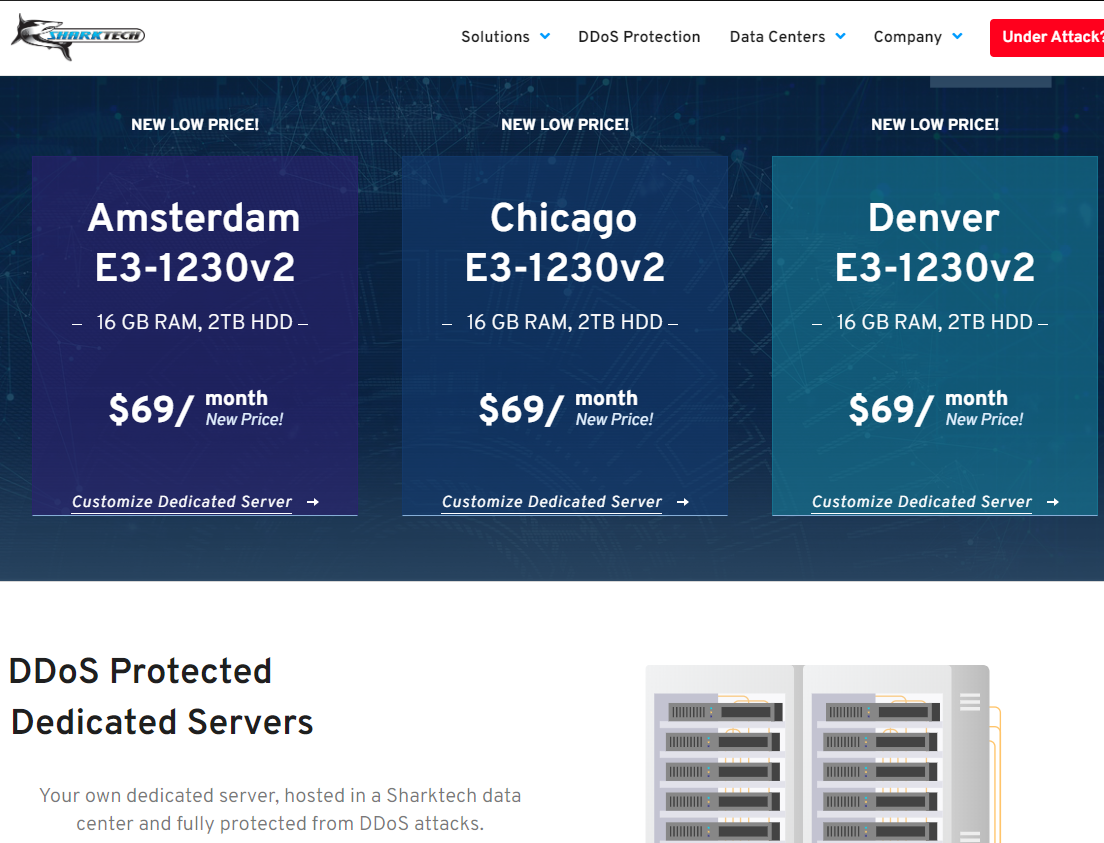Click the server rack illustration
The width and height of the screenshot is (1104, 843).
pos(818,755)
